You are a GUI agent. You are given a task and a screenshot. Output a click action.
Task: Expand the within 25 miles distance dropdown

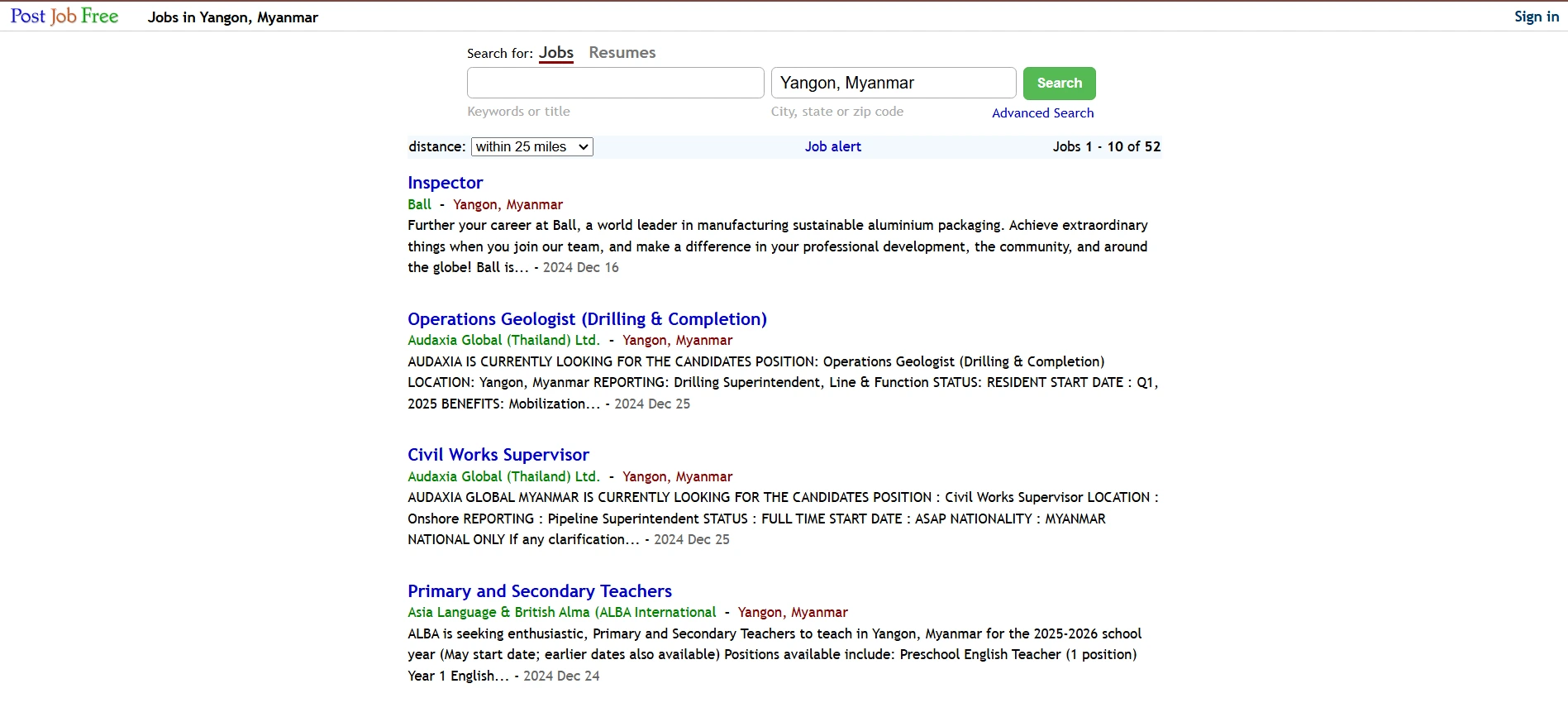[532, 146]
